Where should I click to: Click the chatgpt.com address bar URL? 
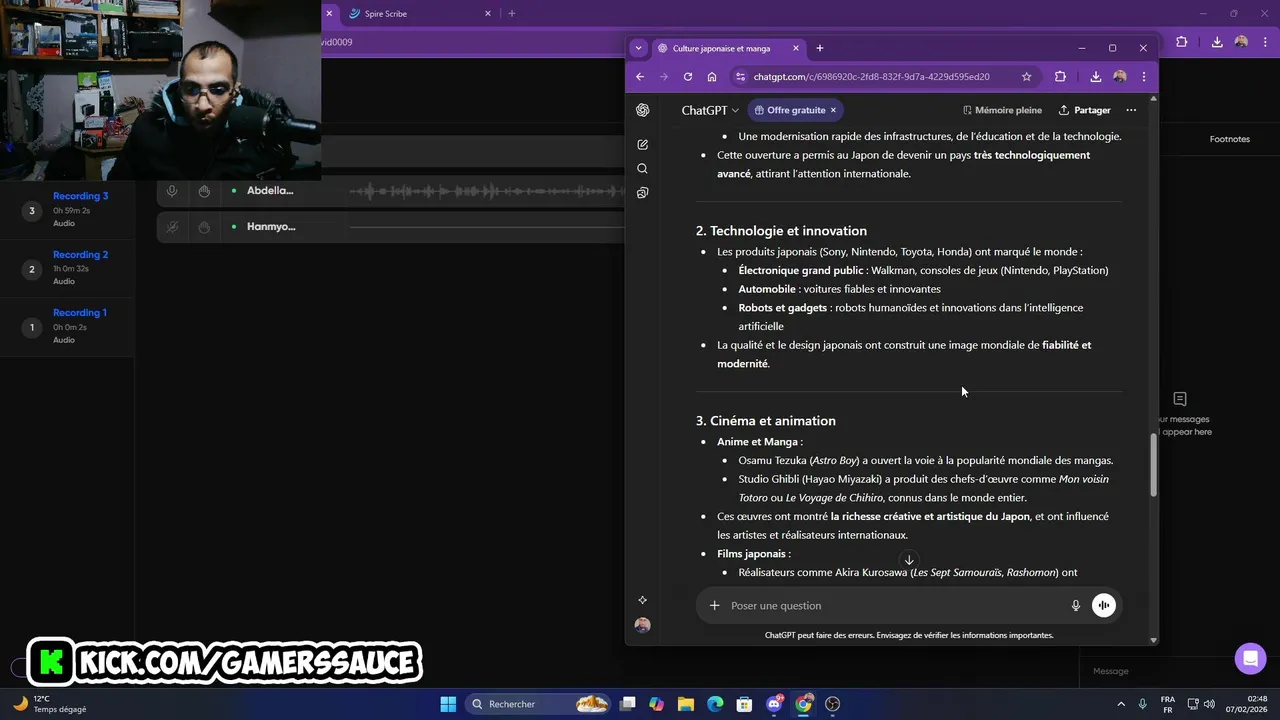pyautogui.click(x=871, y=77)
